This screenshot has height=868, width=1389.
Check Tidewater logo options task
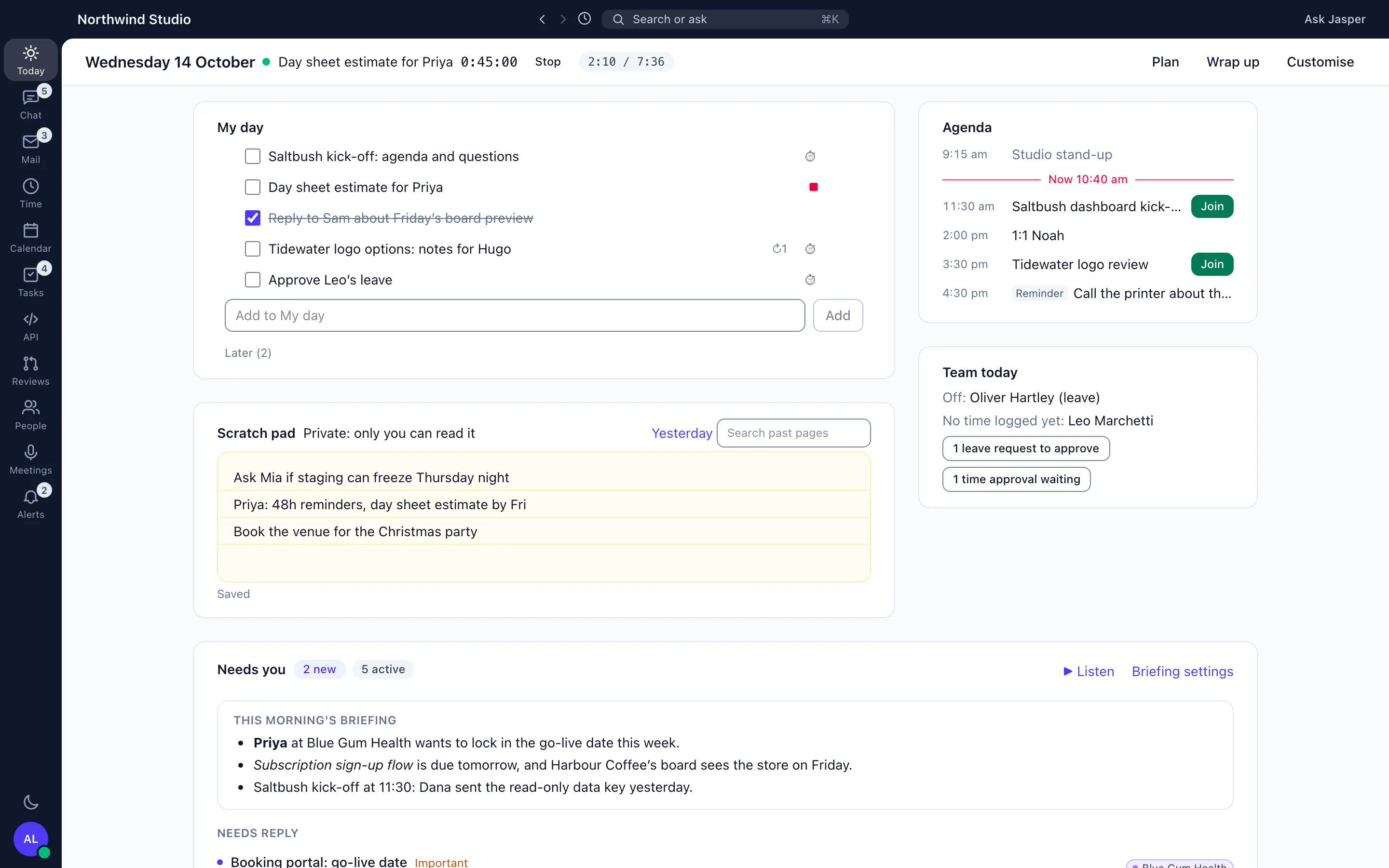point(253,248)
